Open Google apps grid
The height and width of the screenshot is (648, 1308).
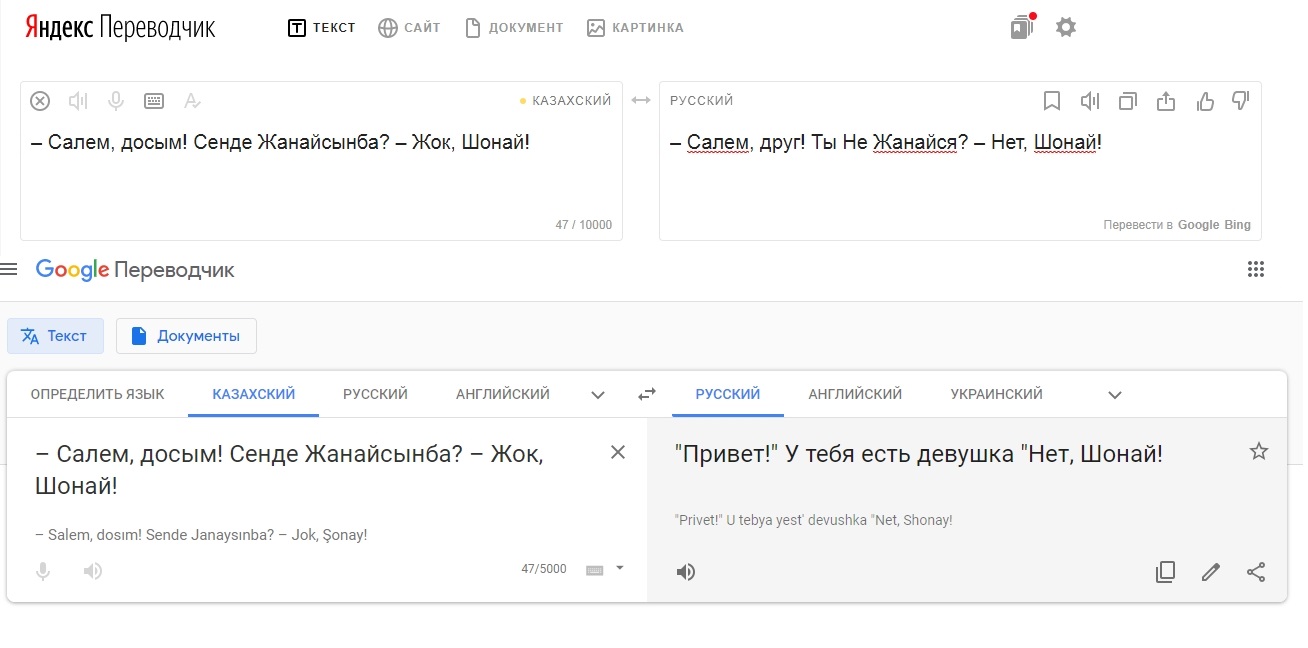point(1256,269)
